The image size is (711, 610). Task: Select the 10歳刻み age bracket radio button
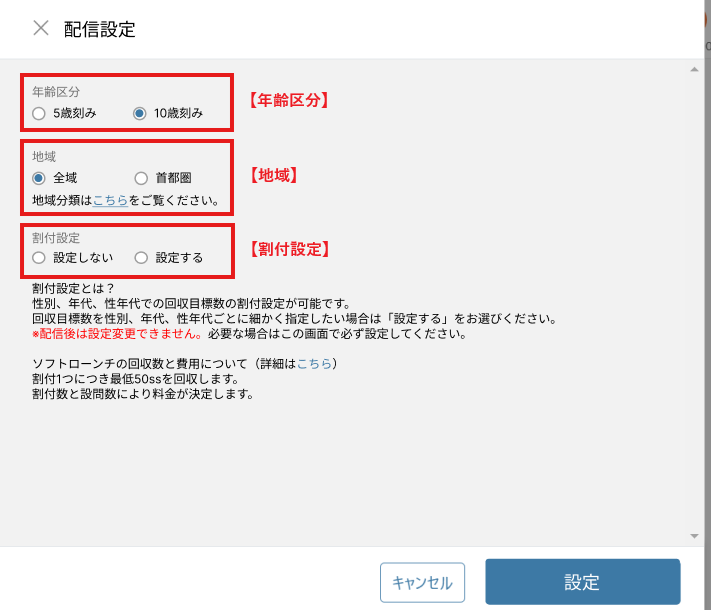[x=140, y=113]
